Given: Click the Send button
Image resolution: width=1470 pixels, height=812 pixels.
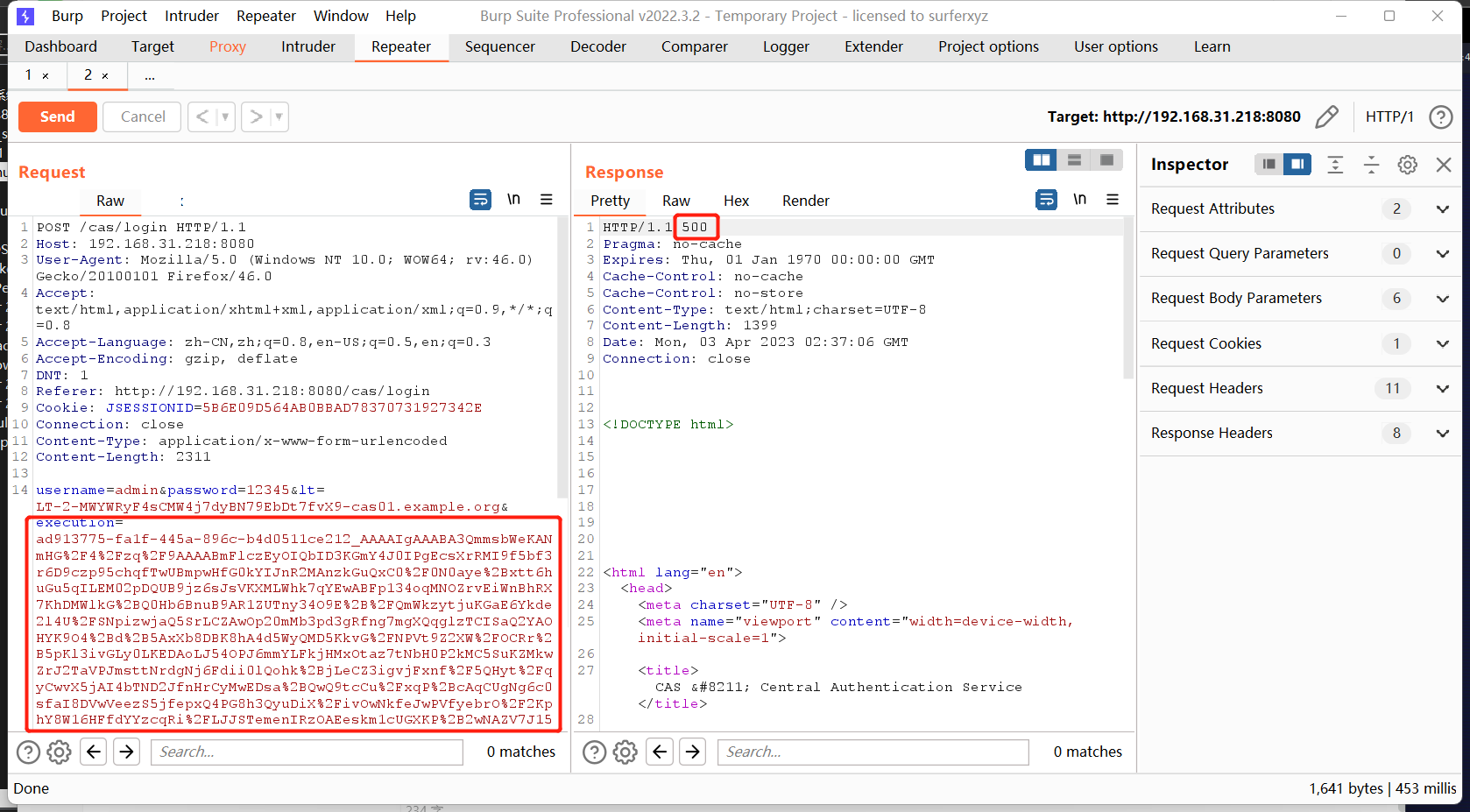Looking at the screenshot, I should [x=57, y=117].
